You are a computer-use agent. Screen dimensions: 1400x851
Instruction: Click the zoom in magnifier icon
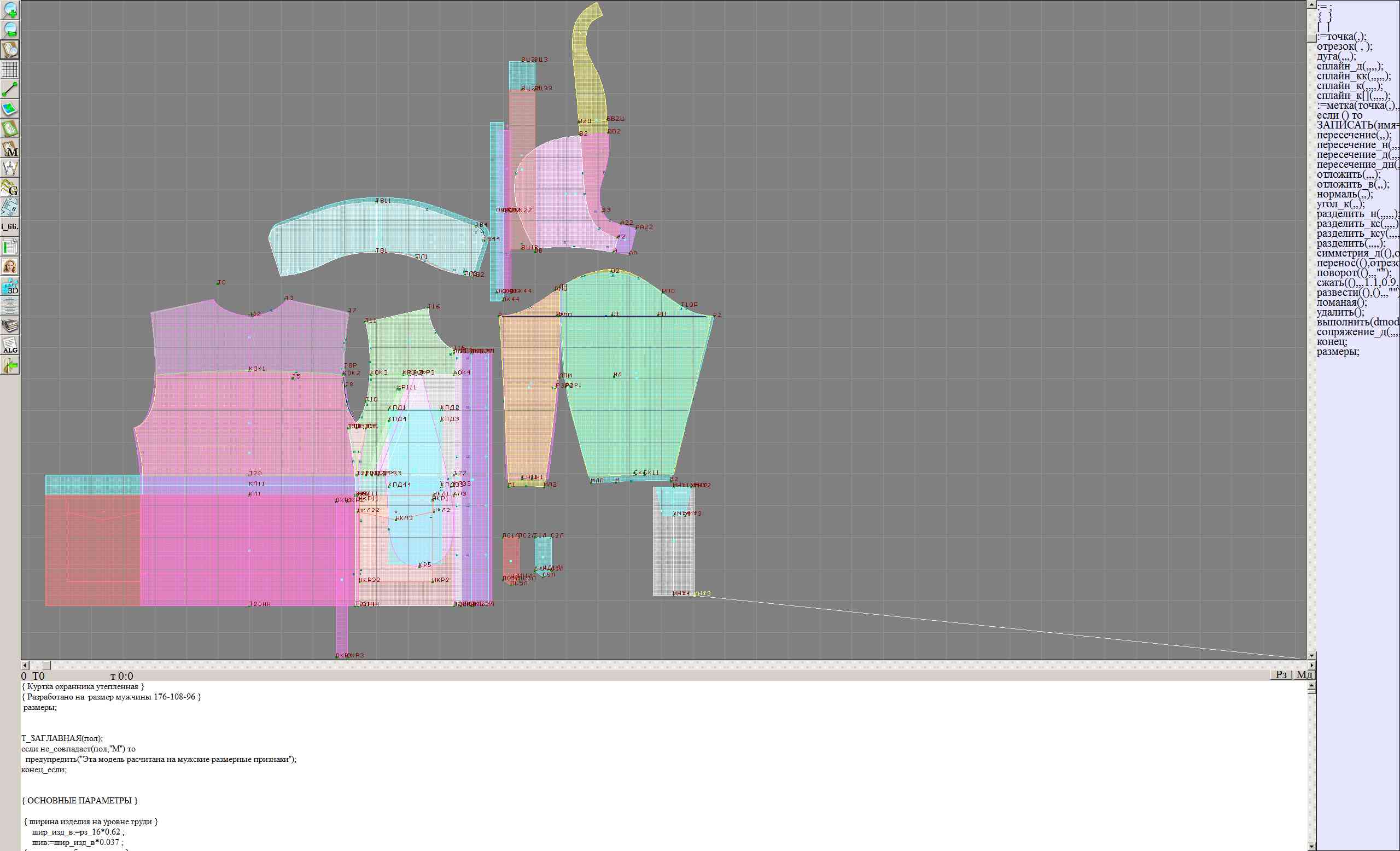click(10, 10)
